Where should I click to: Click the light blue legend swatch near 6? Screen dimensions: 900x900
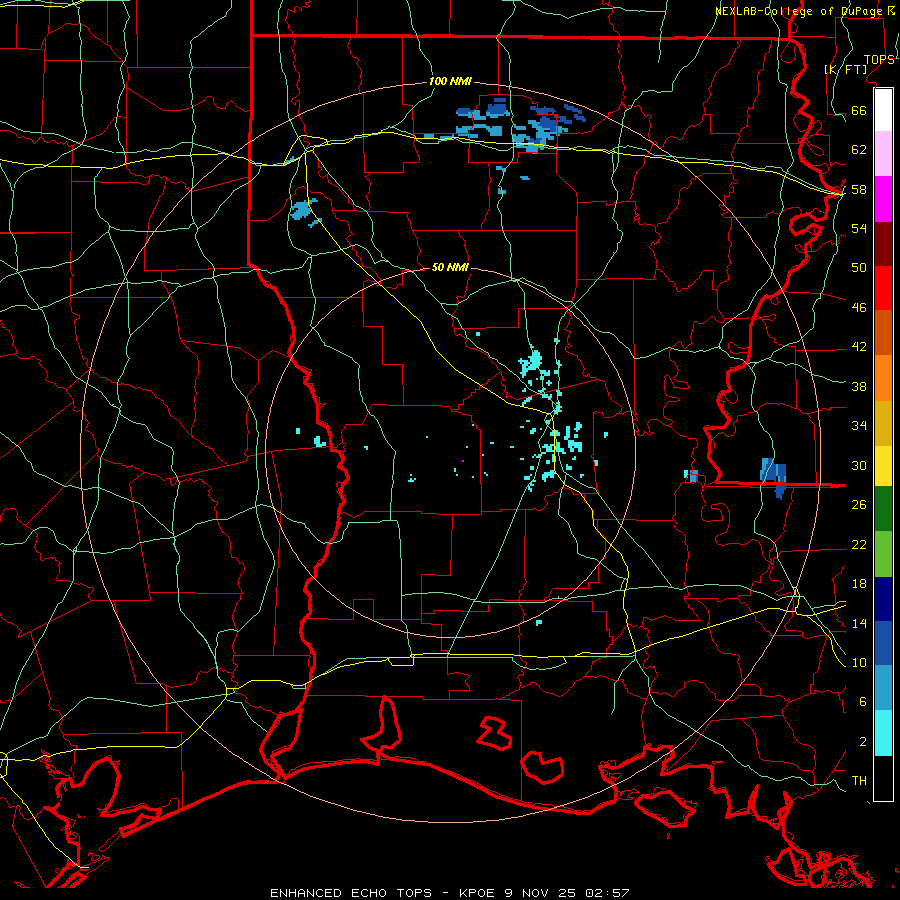tap(883, 688)
